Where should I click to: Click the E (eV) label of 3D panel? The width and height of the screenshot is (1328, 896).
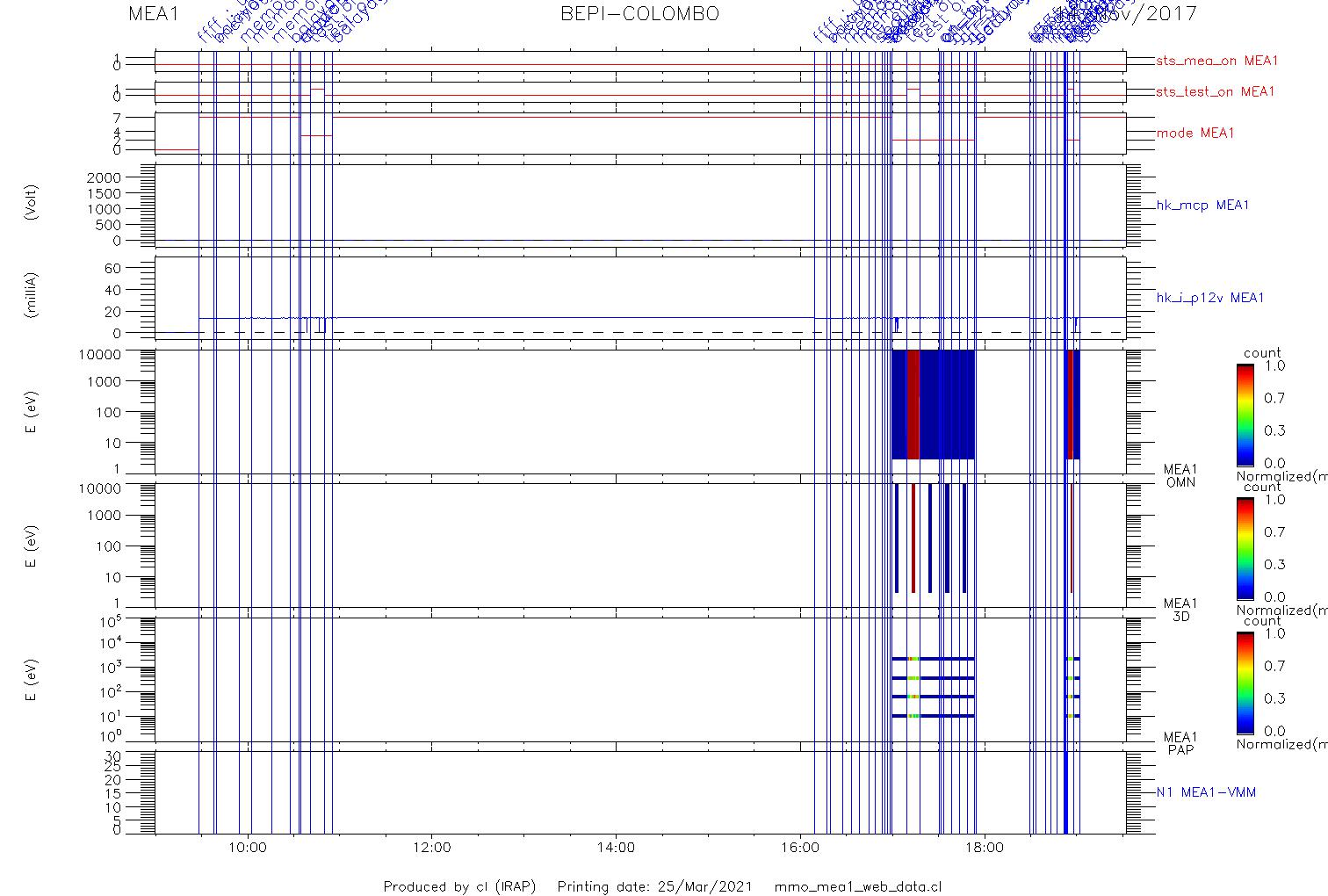[32, 546]
